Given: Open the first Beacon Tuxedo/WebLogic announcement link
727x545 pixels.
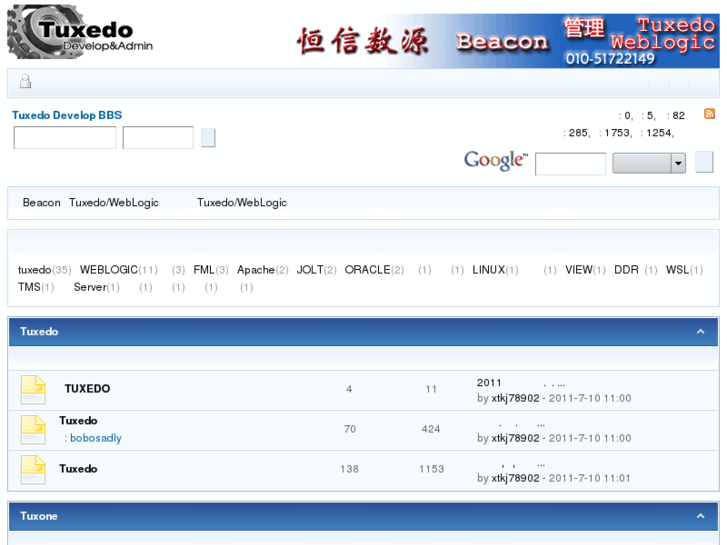Looking at the screenshot, I should click(90, 203).
